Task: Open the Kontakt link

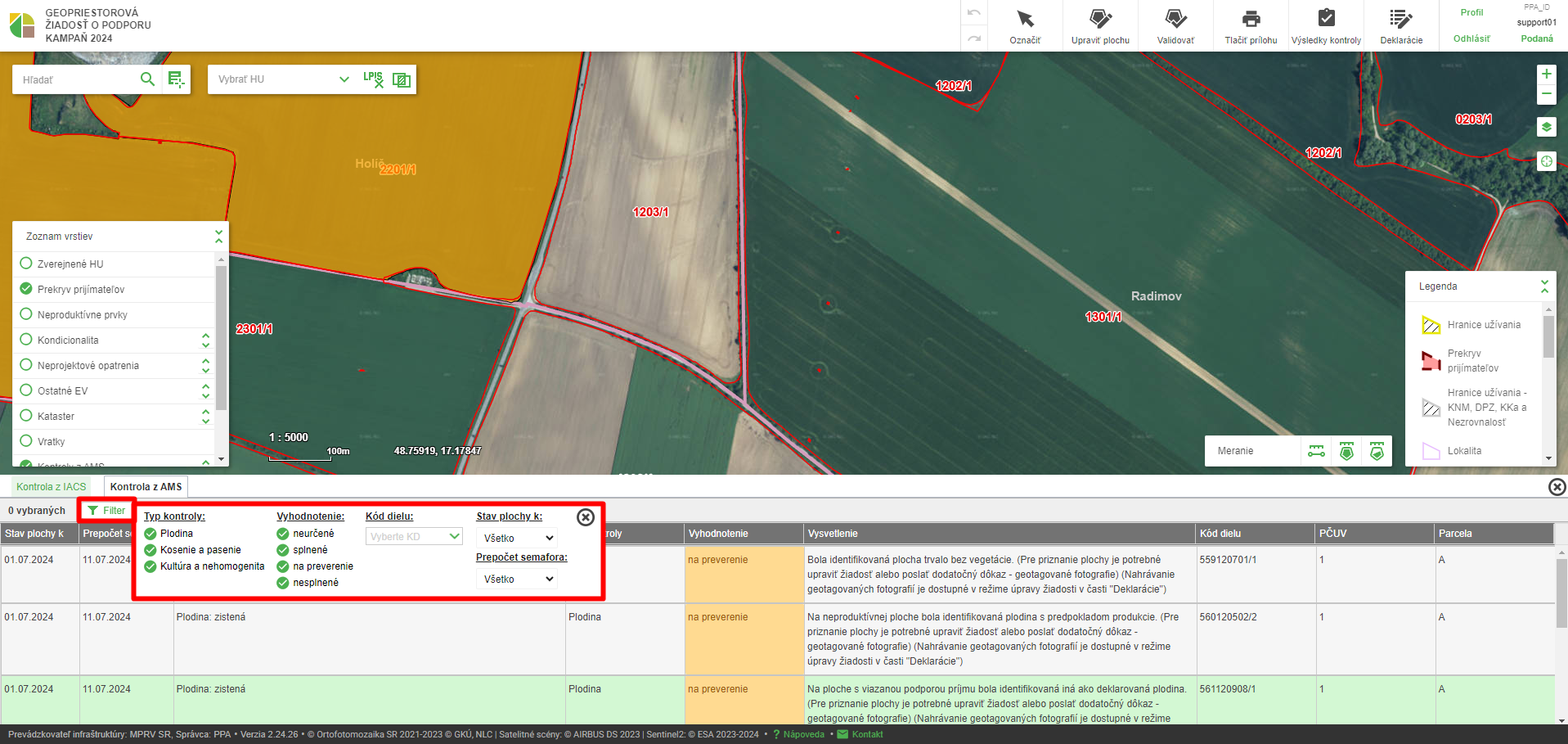Action: pyautogui.click(x=860, y=734)
